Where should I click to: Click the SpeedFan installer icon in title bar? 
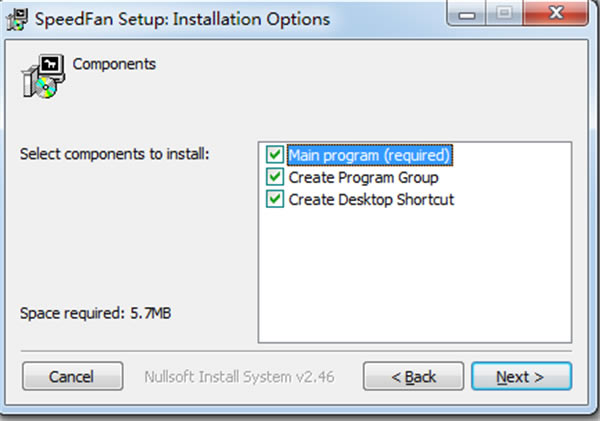tap(17, 19)
